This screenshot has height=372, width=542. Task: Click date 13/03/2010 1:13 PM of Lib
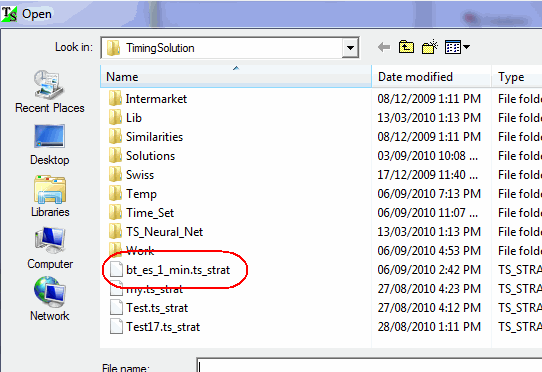pyautogui.click(x=429, y=118)
